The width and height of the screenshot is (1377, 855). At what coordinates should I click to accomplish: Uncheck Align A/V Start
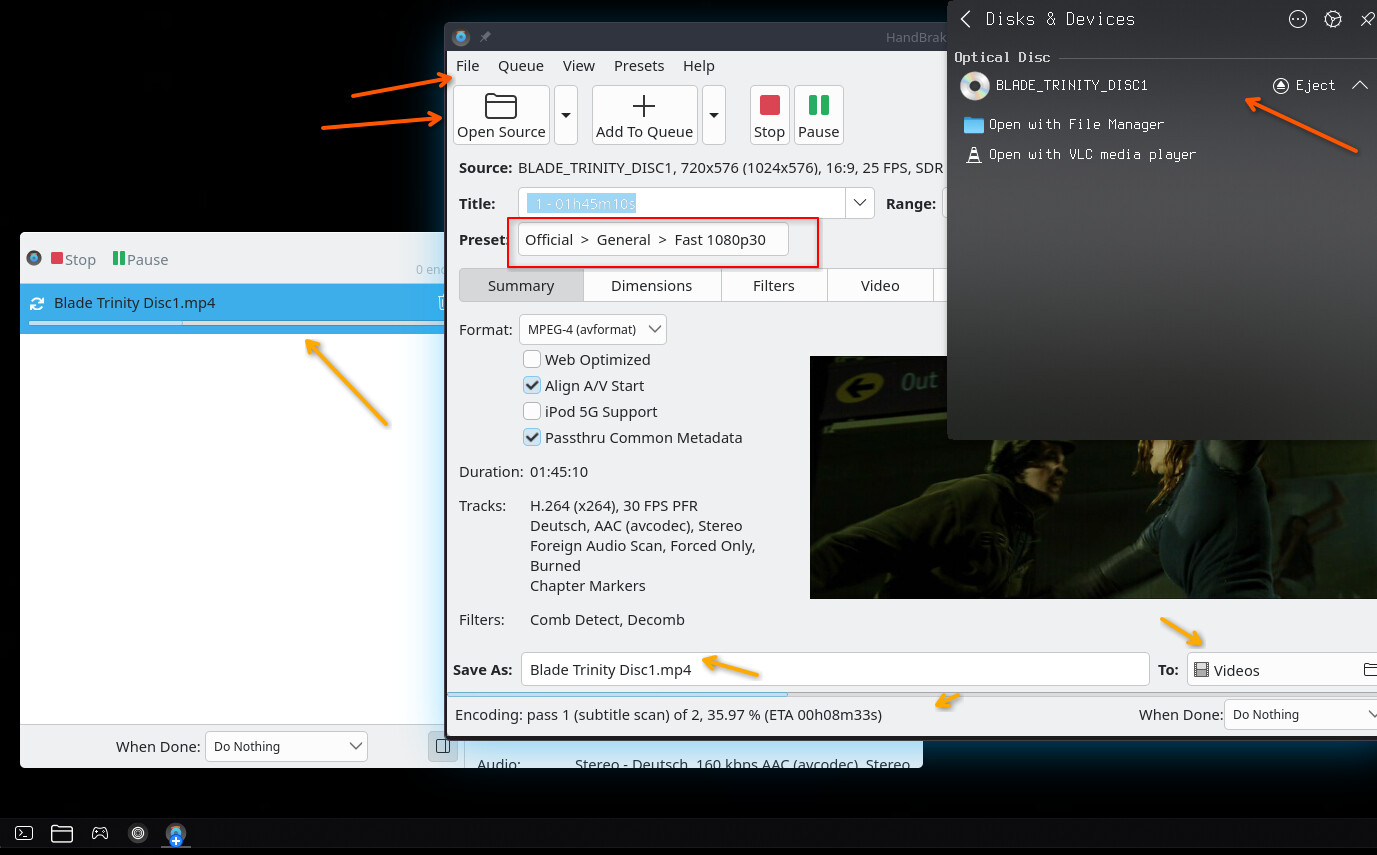pyautogui.click(x=532, y=386)
